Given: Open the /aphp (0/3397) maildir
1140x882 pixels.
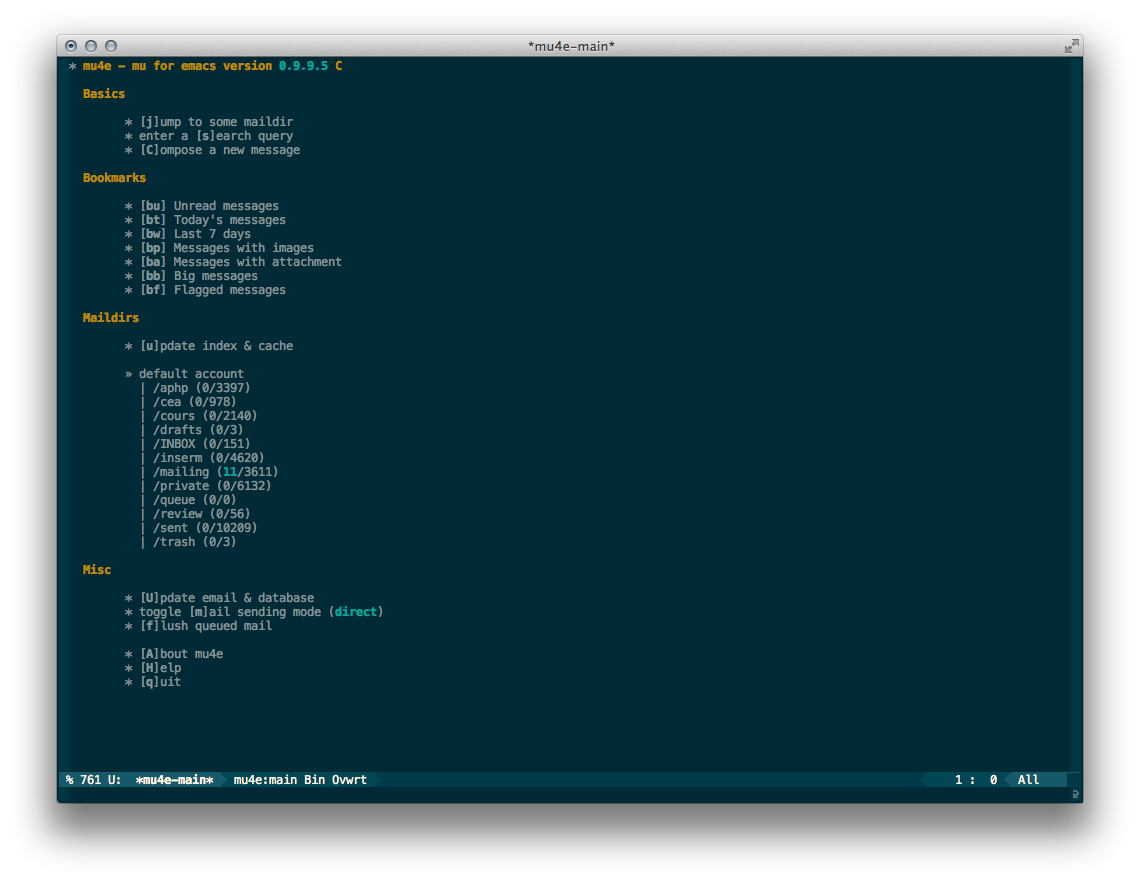Looking at the screenshot, I should click(x=201, y=388).
